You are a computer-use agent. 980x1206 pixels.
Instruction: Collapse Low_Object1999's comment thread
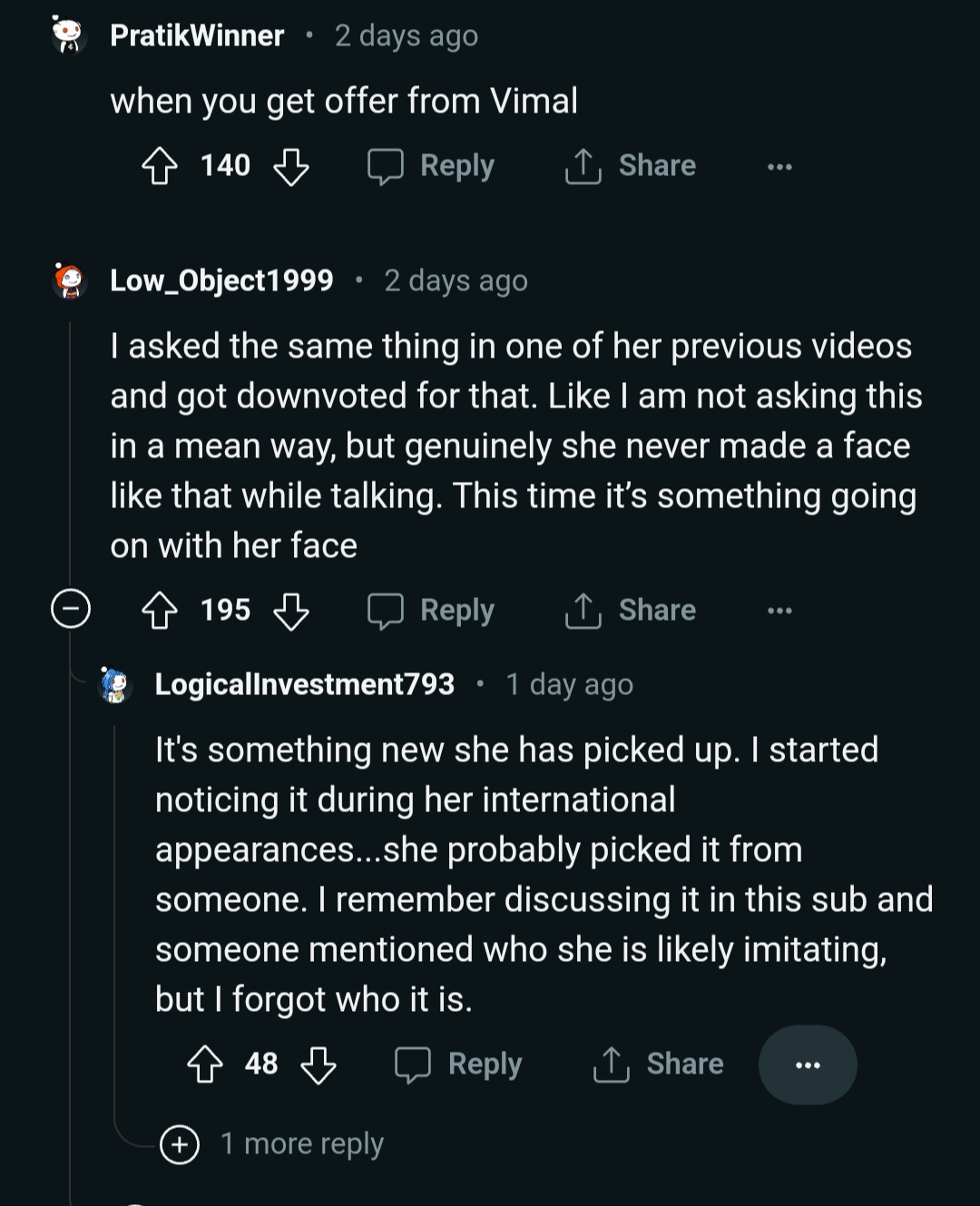click(x=71, y=609)
